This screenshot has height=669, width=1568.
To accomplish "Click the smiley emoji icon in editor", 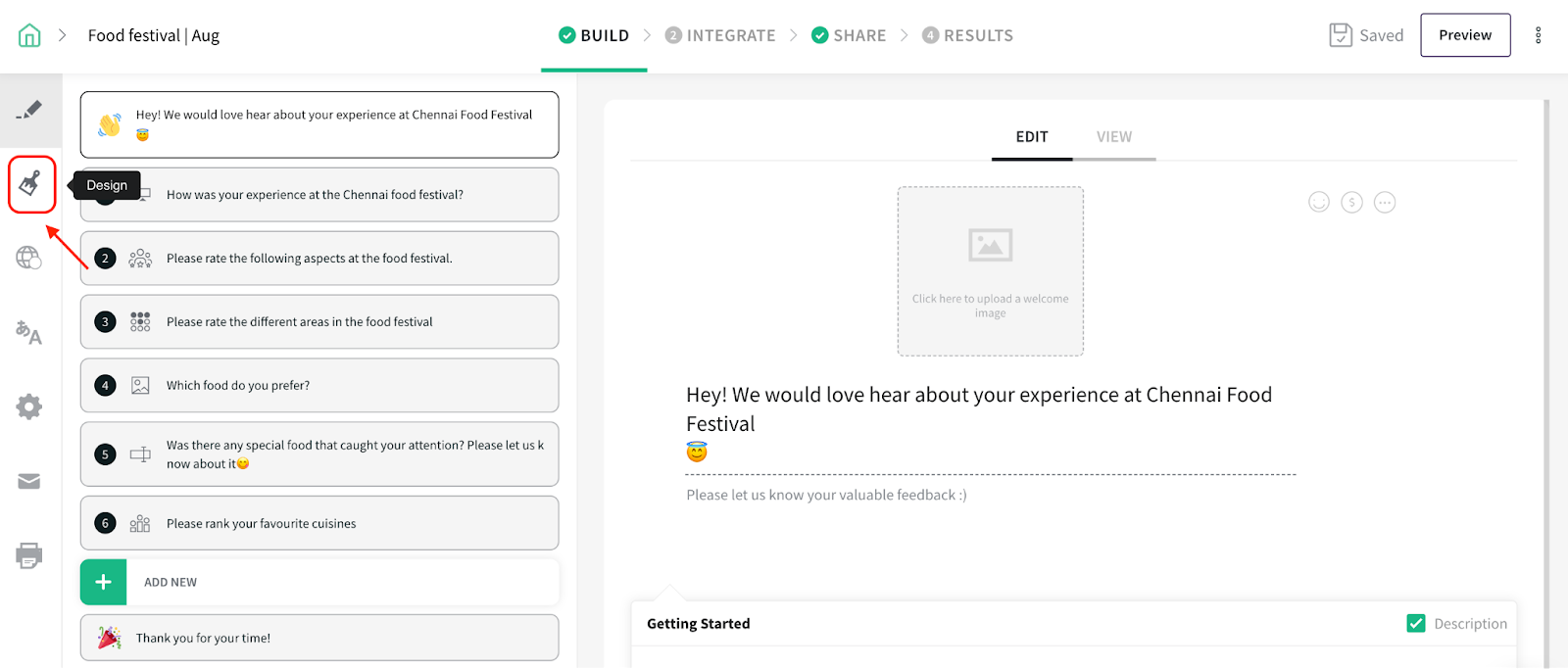I will click(x=1319, y=202).
